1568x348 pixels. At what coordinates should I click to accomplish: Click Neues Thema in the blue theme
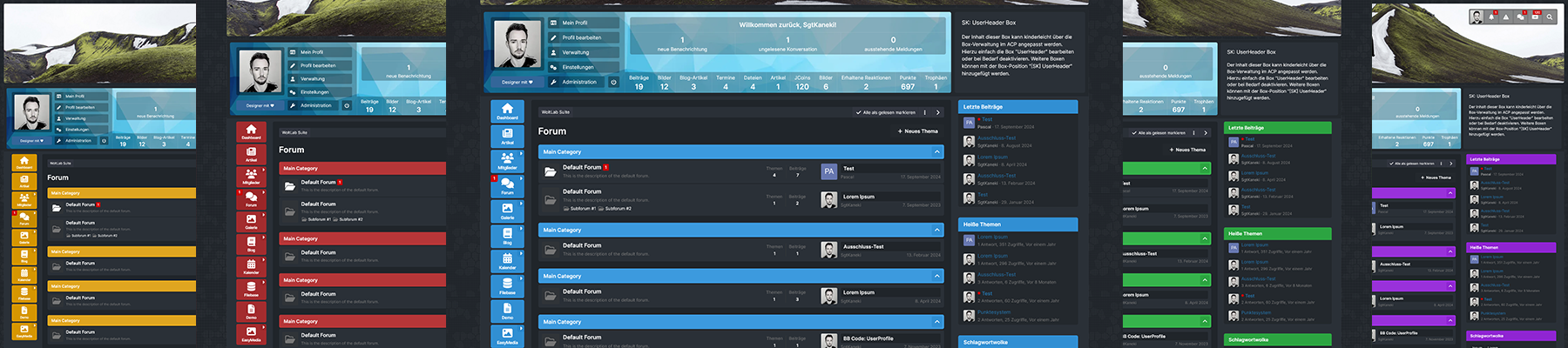click(918, 131)
